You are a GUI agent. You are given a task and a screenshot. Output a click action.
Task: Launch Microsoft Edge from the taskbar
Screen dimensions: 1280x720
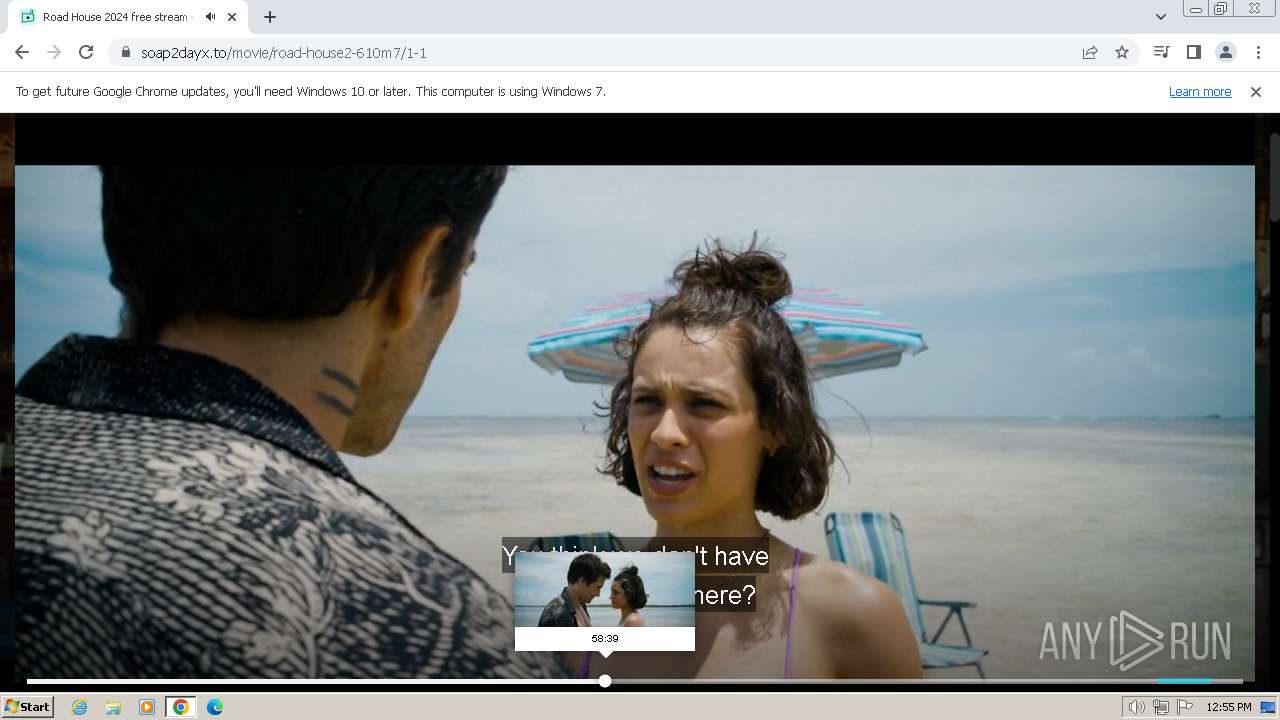click(x=215, y=707)
